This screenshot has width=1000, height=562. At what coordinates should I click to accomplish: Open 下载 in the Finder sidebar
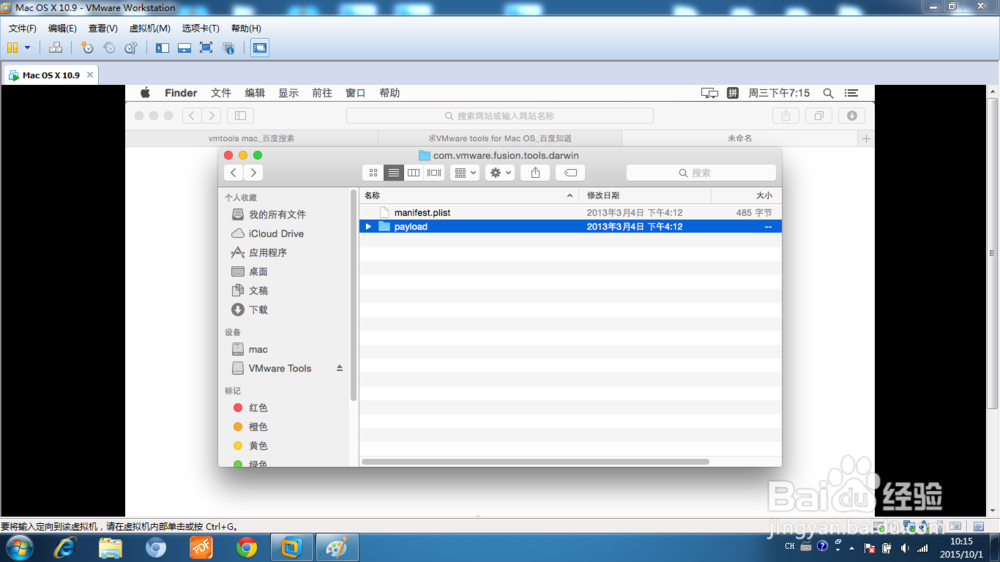[x=258, y=309]
